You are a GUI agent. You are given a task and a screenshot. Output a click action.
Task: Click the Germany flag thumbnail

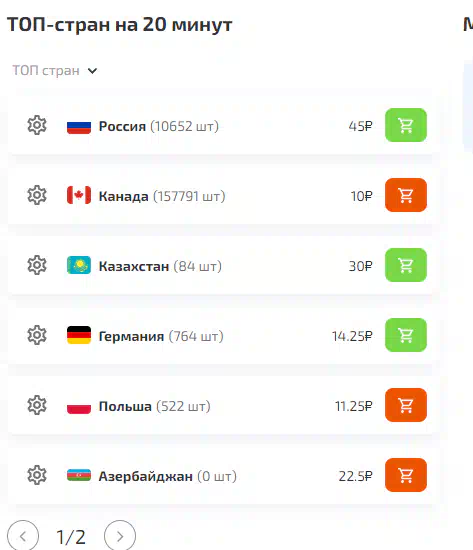tap(79, 335)
